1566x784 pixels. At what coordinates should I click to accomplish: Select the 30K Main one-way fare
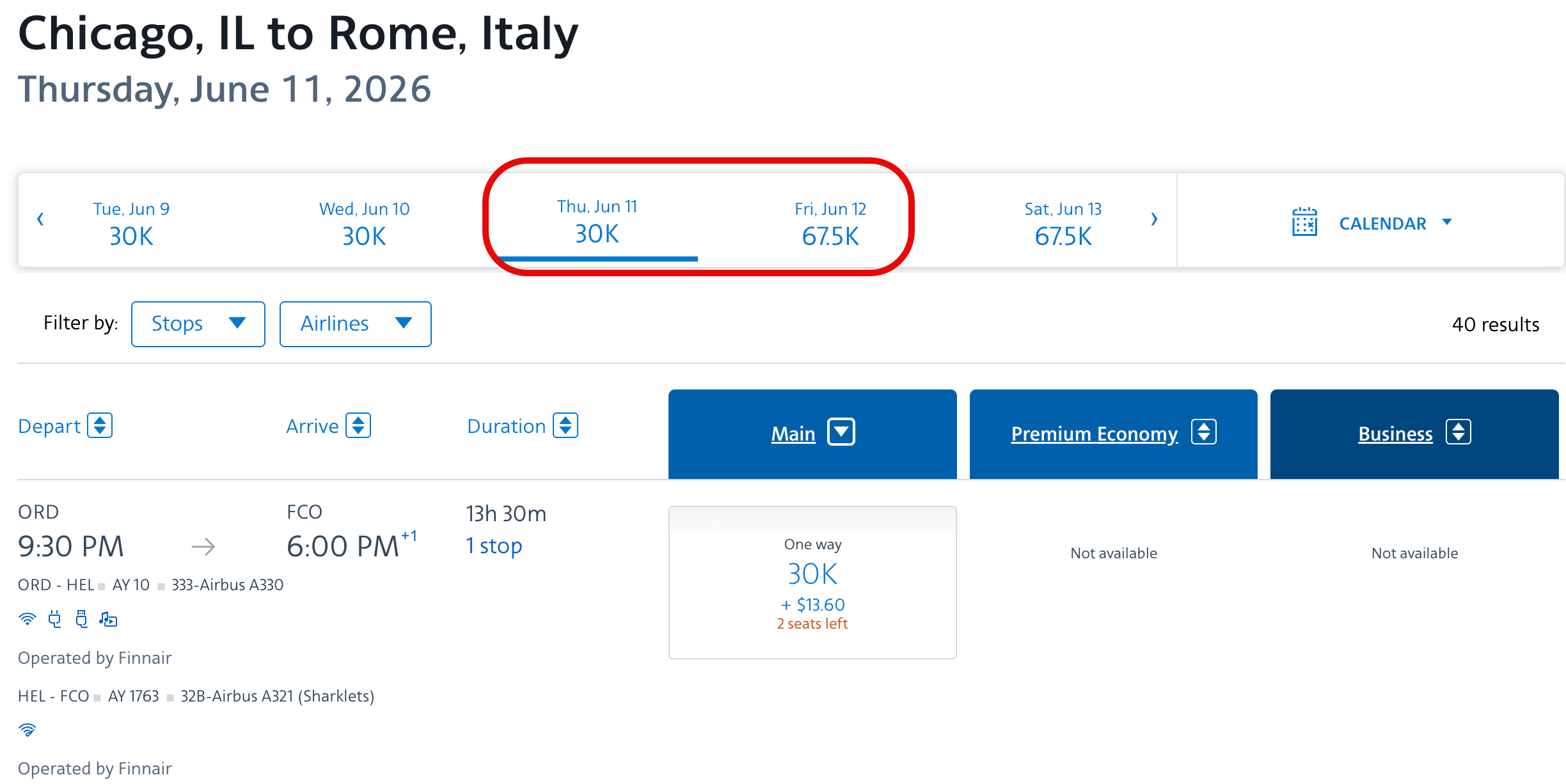(x=812, y=582)
